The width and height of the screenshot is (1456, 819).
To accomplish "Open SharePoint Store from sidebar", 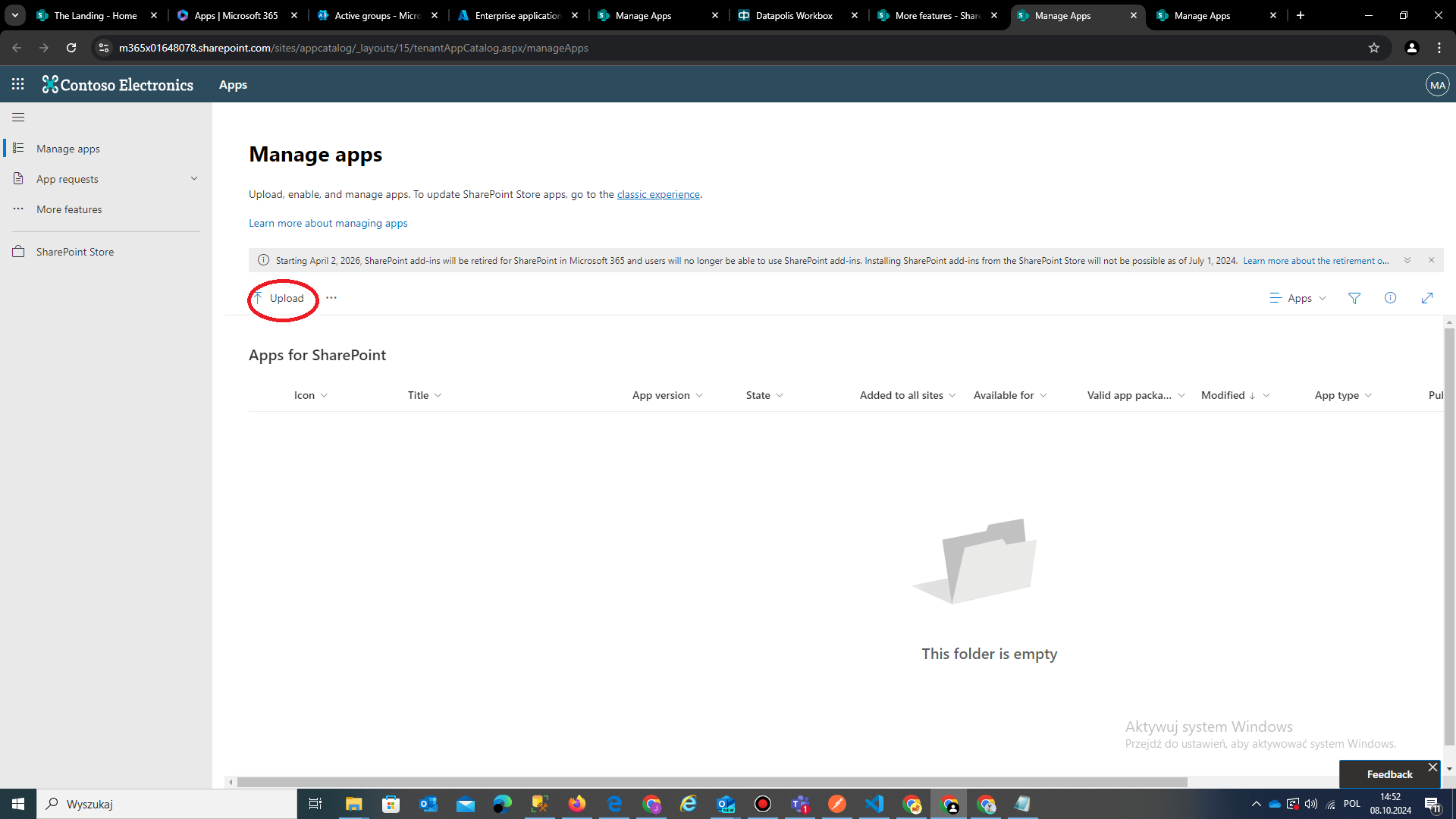I will (x=75, y=252).
